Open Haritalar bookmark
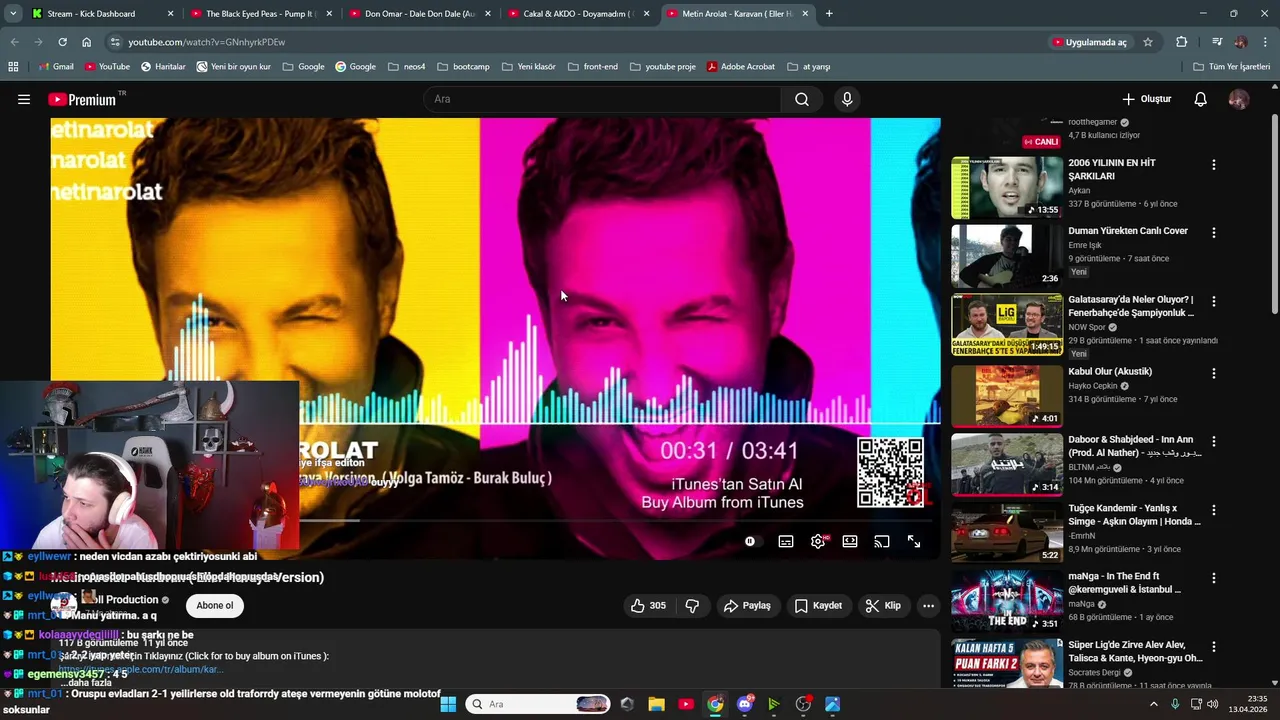 pyautogui.click(x=163, y=67)
